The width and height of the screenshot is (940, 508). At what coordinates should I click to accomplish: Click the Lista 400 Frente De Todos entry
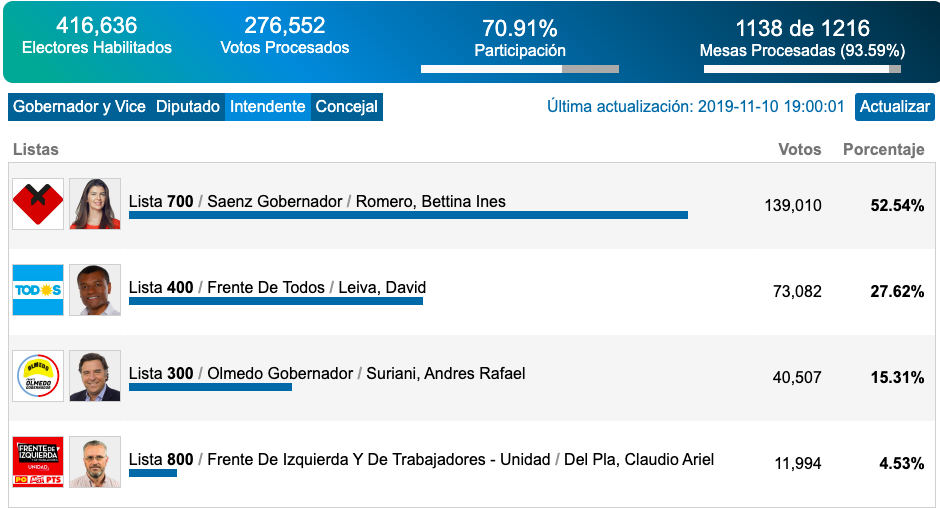277,288
